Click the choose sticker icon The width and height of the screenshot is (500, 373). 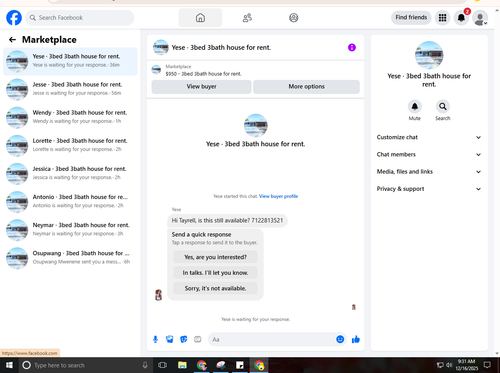[184, 339]
